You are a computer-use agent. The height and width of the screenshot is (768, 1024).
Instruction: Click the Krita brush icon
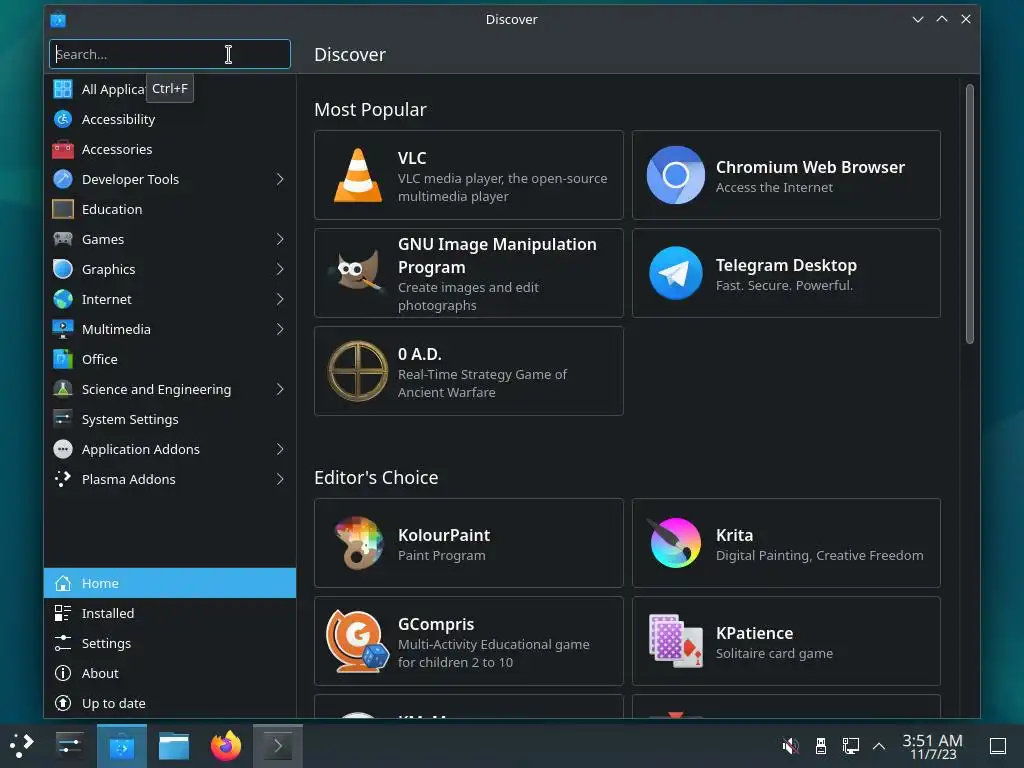coord(674,542)
